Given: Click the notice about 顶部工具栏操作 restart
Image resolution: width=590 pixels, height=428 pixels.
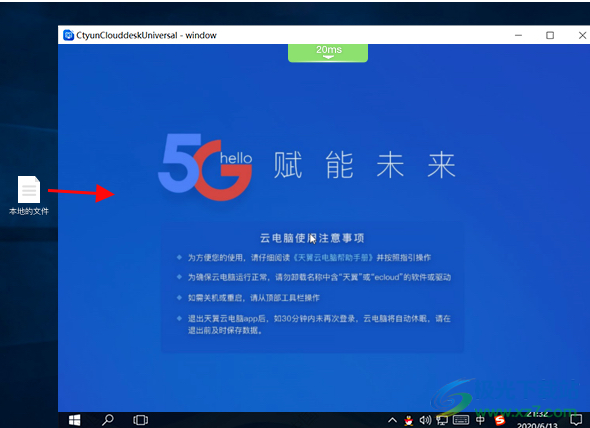Looking at the screenshot, I should tap(254, 298).
